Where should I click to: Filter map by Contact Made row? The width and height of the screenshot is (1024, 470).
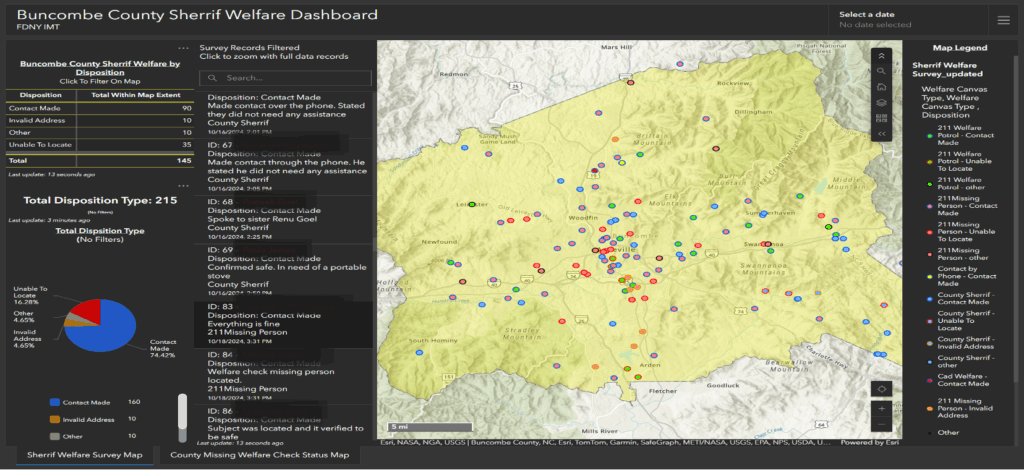(100, 108)
